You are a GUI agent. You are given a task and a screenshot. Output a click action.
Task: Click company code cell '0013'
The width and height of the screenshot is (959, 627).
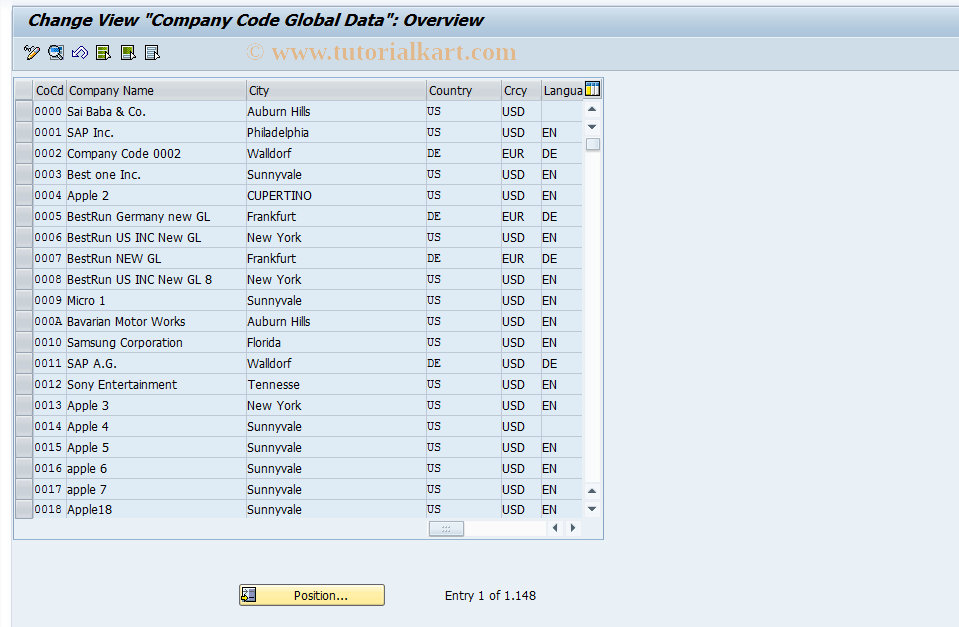point(48,406)
